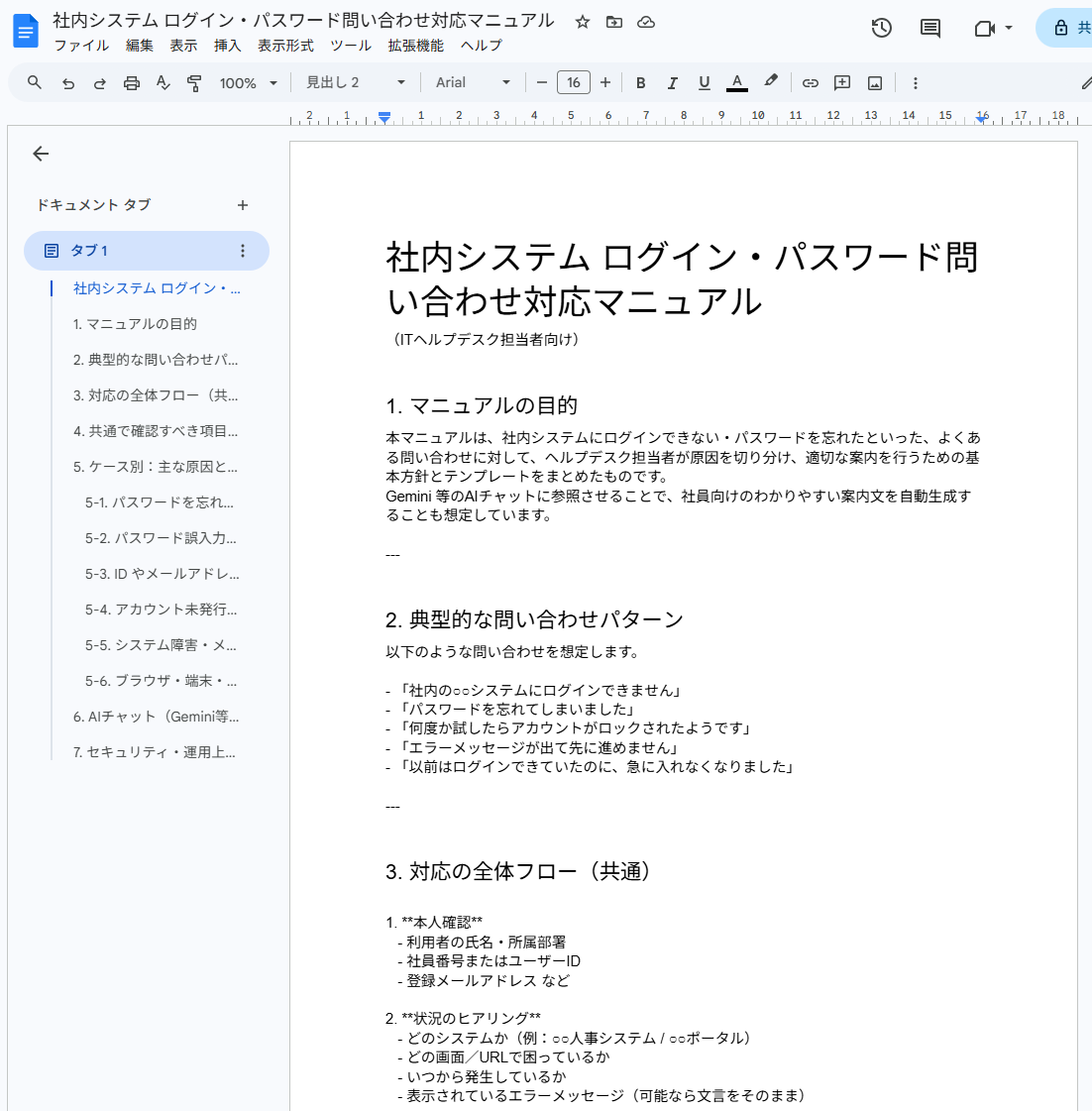Open the ファイル menu
The height and width of the screenshot is (1111, 1092).
coord(81,46)
